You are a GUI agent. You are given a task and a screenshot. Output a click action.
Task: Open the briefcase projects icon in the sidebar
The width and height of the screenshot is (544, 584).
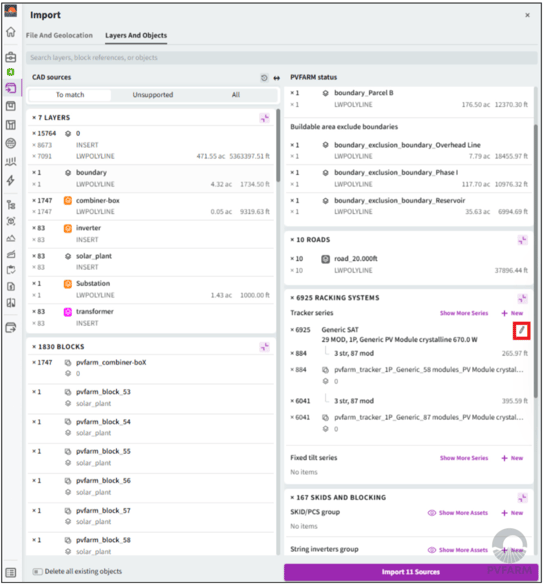pos(11,57)
